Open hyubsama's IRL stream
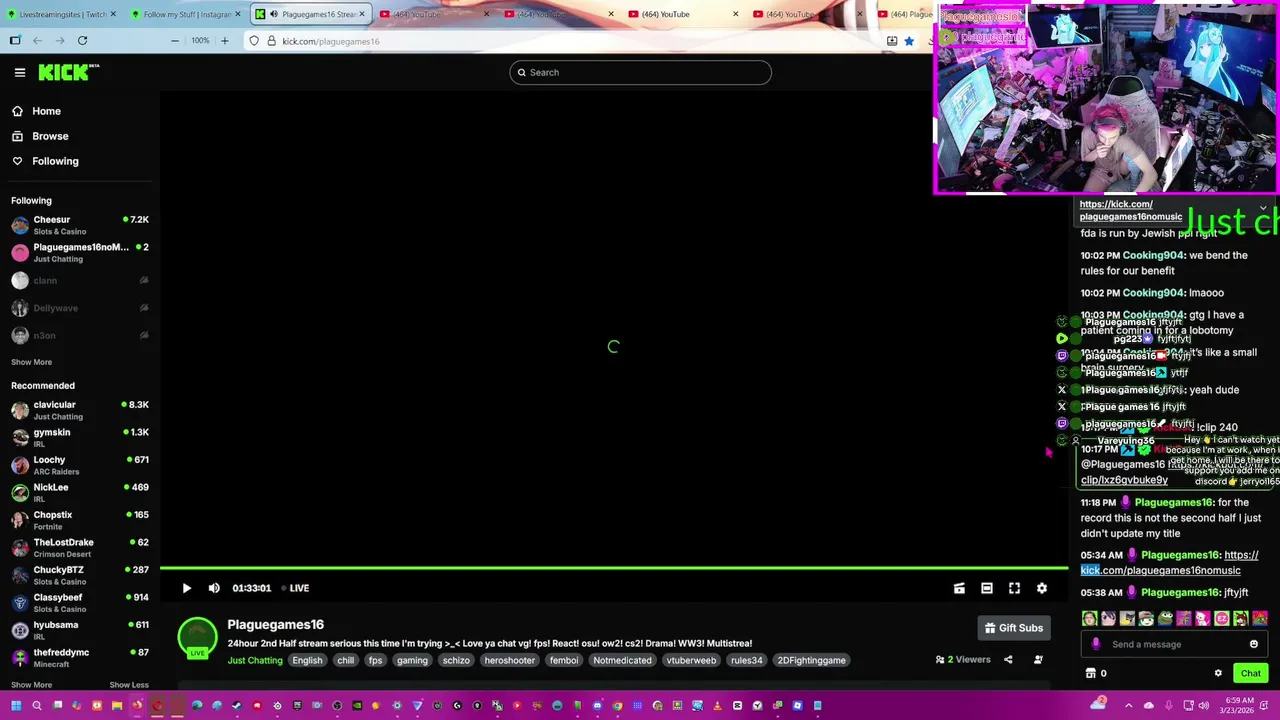The height and width of the screenshot is (720, 1280). click(x=80, y=630)
